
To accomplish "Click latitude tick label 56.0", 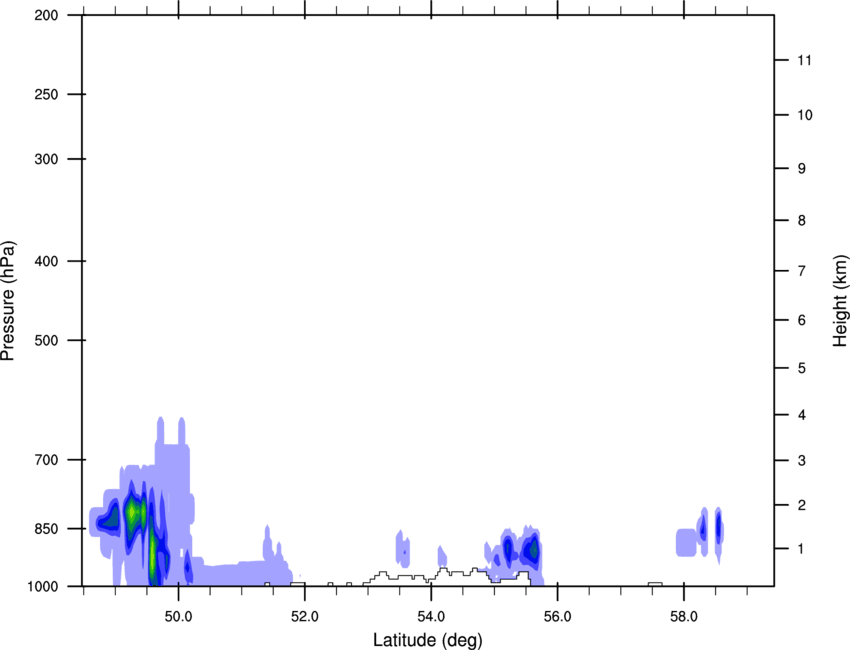I will [x=557, y=617].
